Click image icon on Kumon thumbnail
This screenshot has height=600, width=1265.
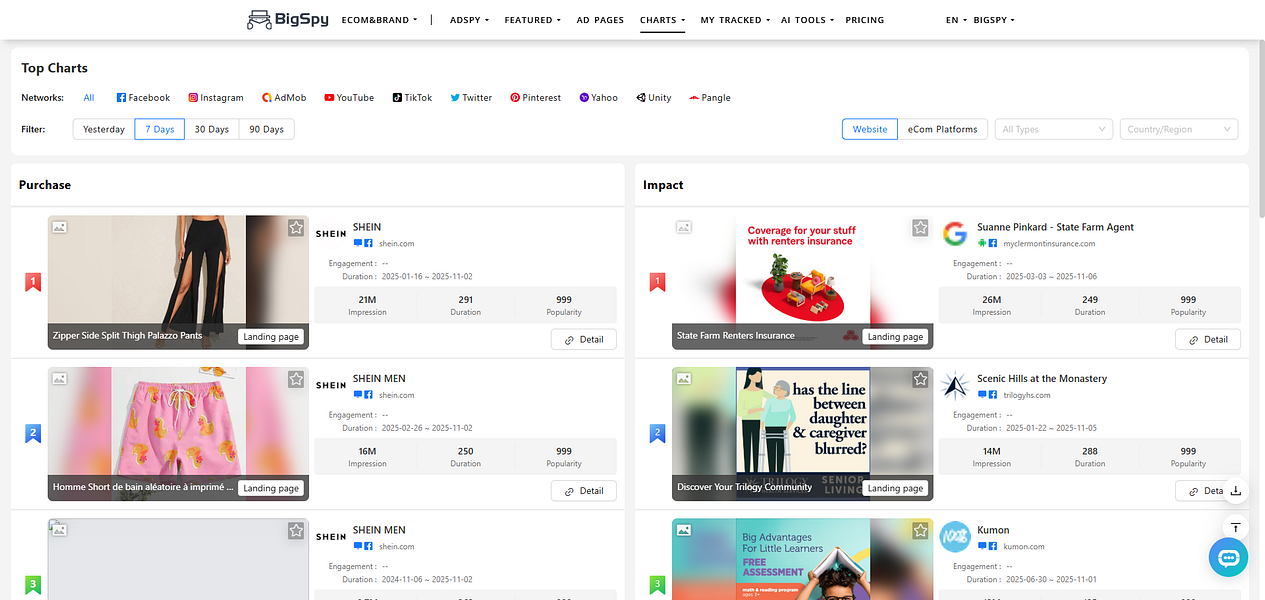pos(684,531)
